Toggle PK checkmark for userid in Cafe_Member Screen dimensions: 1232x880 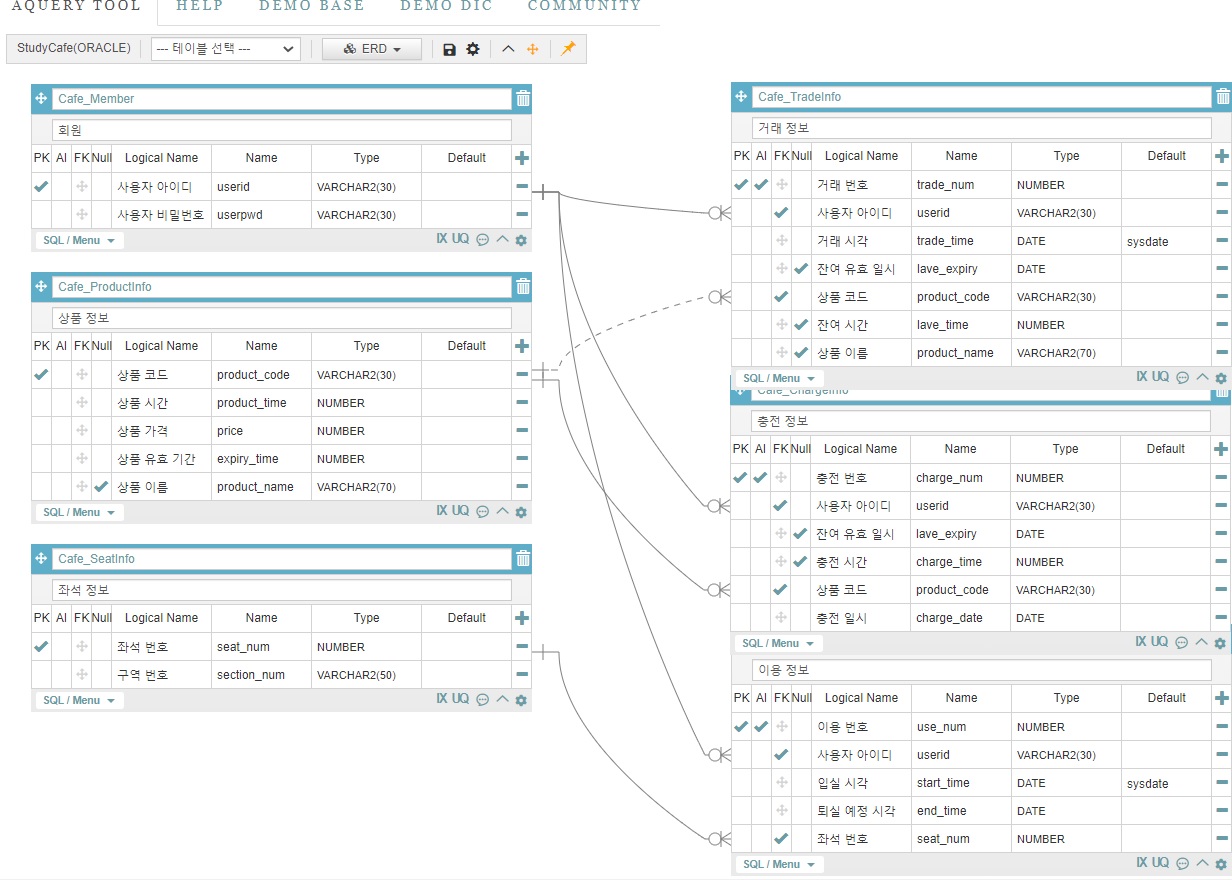[x=41, y=186]
